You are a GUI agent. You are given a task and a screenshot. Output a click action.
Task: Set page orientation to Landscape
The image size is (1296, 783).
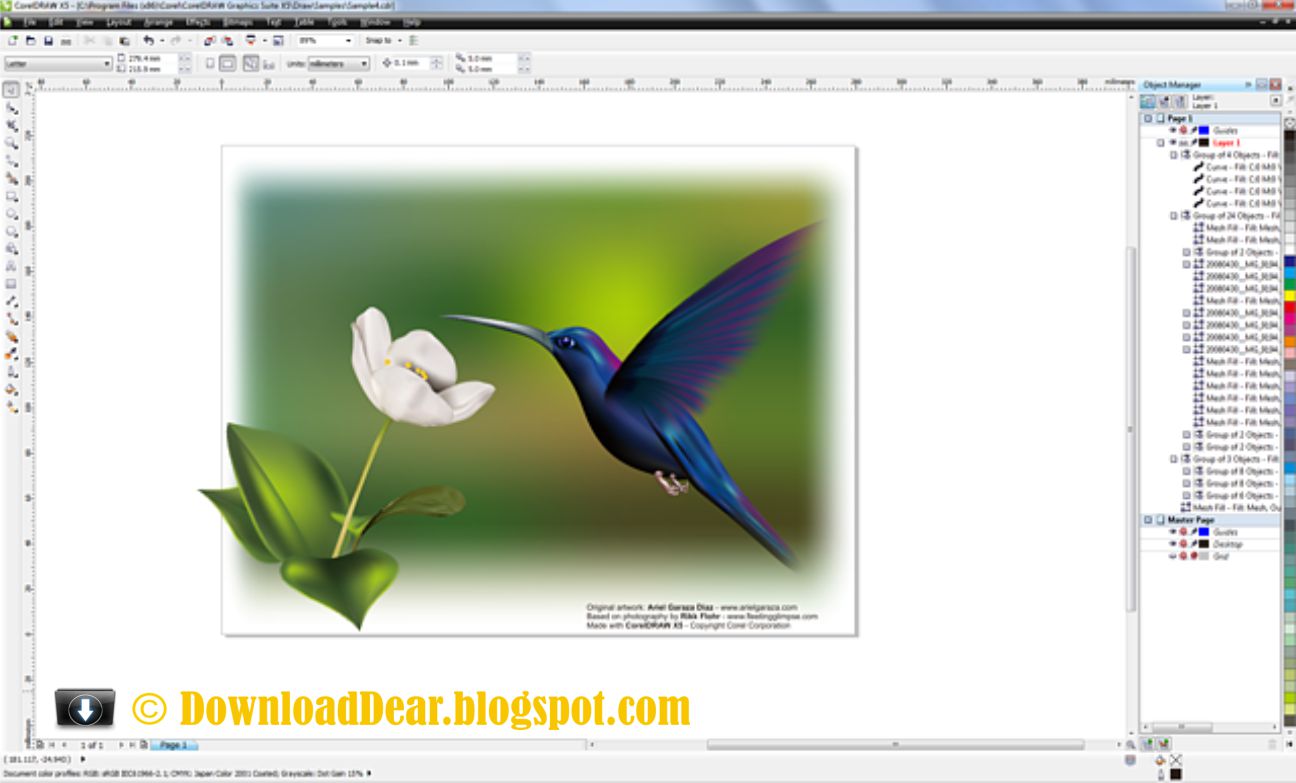click(228, 63)
